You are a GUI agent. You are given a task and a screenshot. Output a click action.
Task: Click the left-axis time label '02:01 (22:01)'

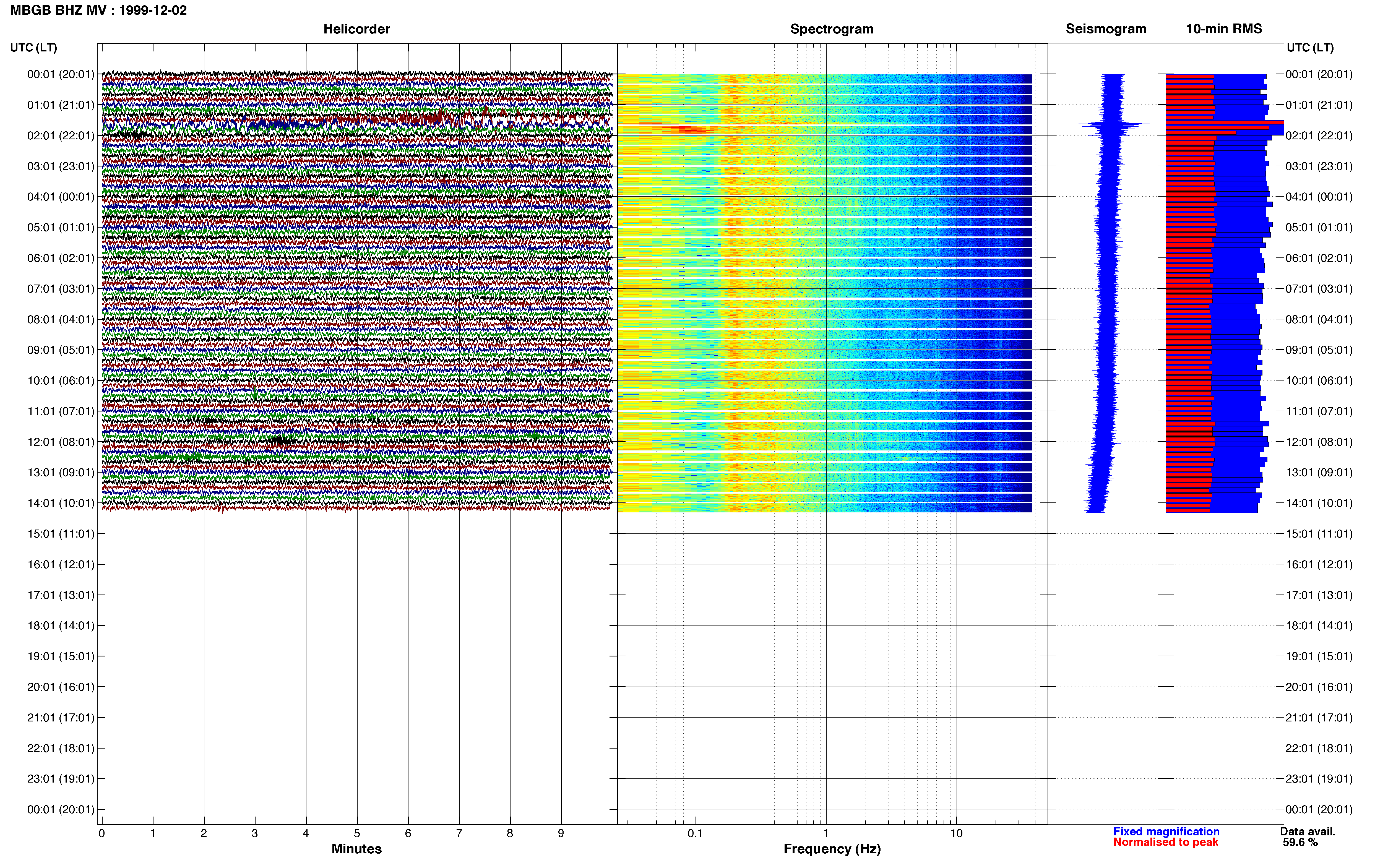60,135
